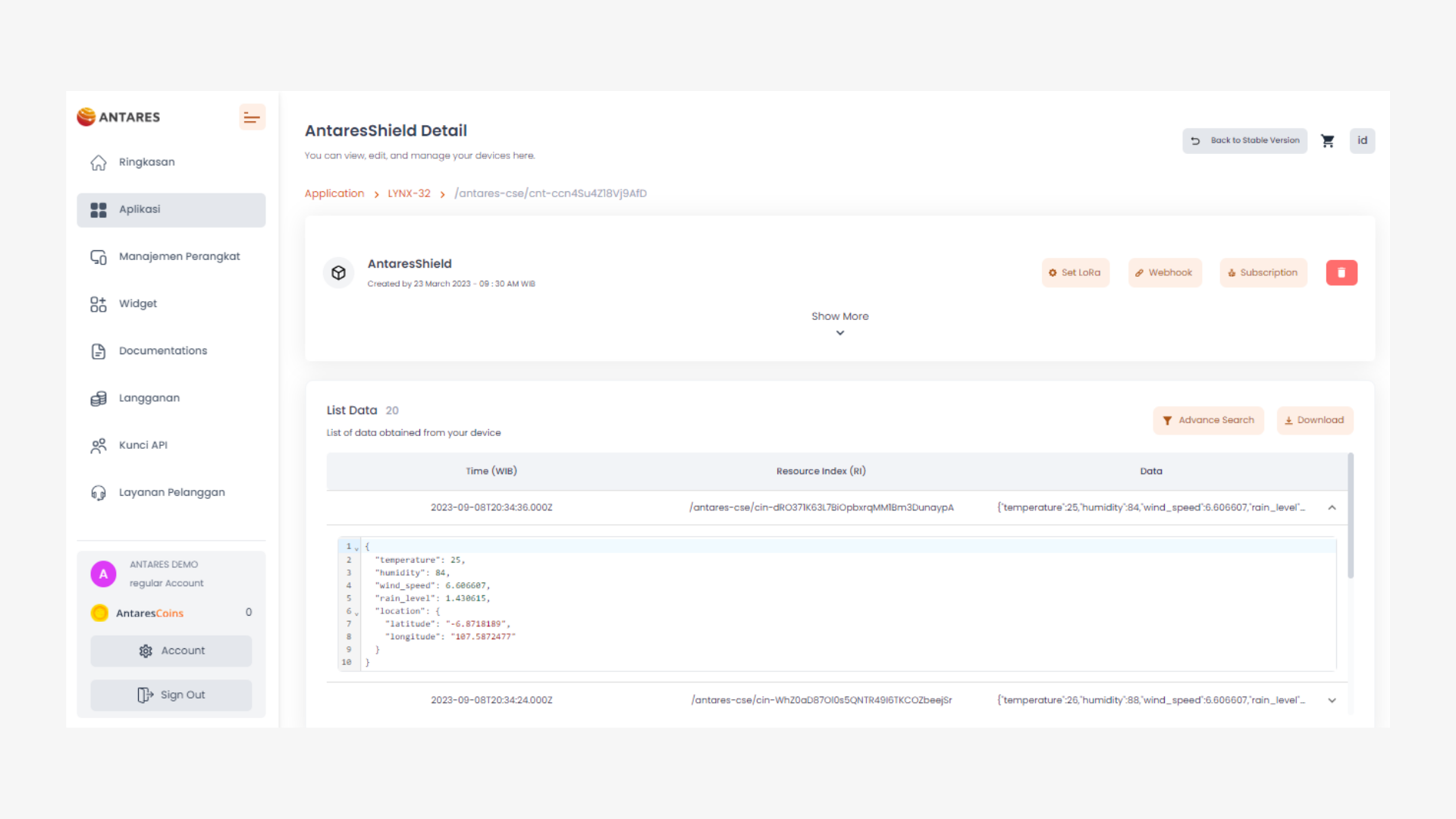Collapse the first data row JSON view

pos(1332,507)
